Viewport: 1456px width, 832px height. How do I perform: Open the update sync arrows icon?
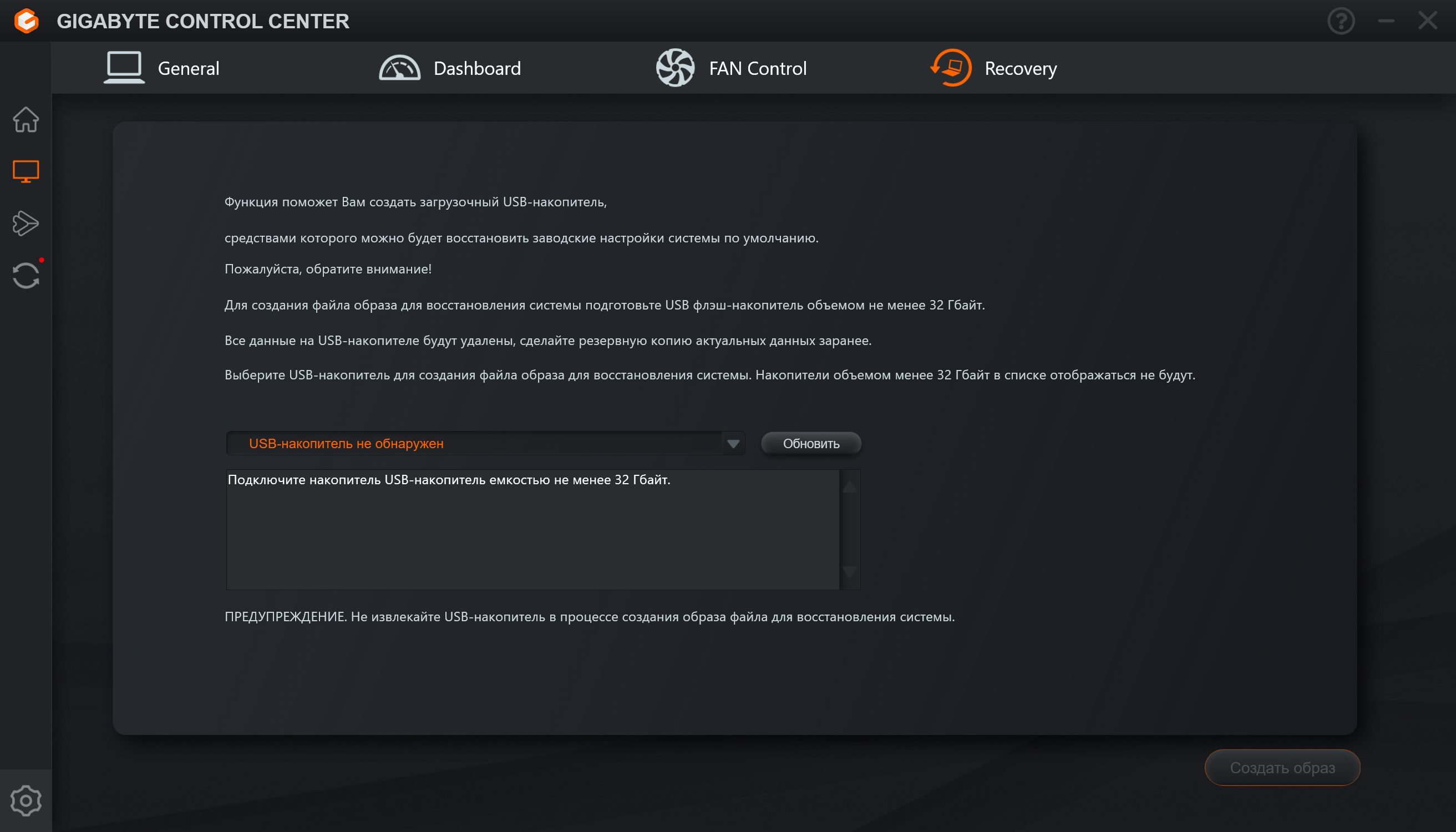coord(26,276)
